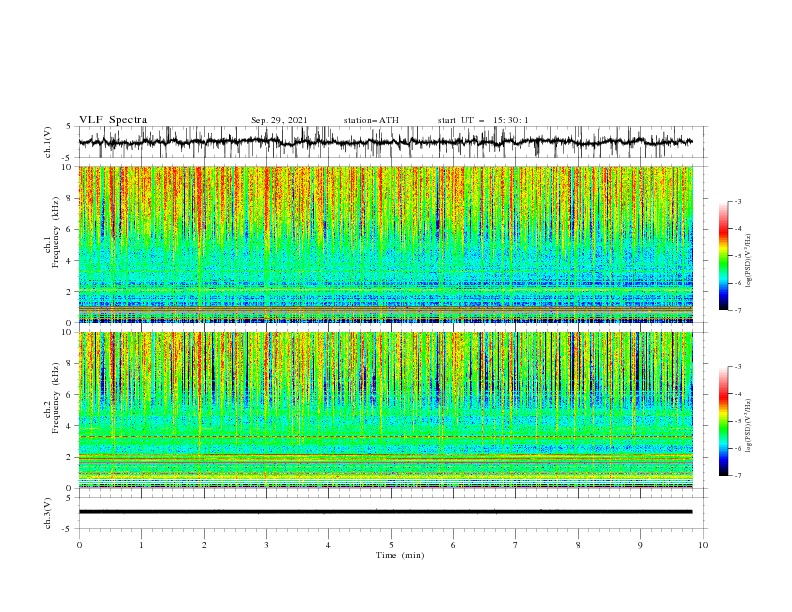This screenshot has height=612, width=792.
Task: Click inside the ch.2 spectrogram panel
Action: point(386,410)
